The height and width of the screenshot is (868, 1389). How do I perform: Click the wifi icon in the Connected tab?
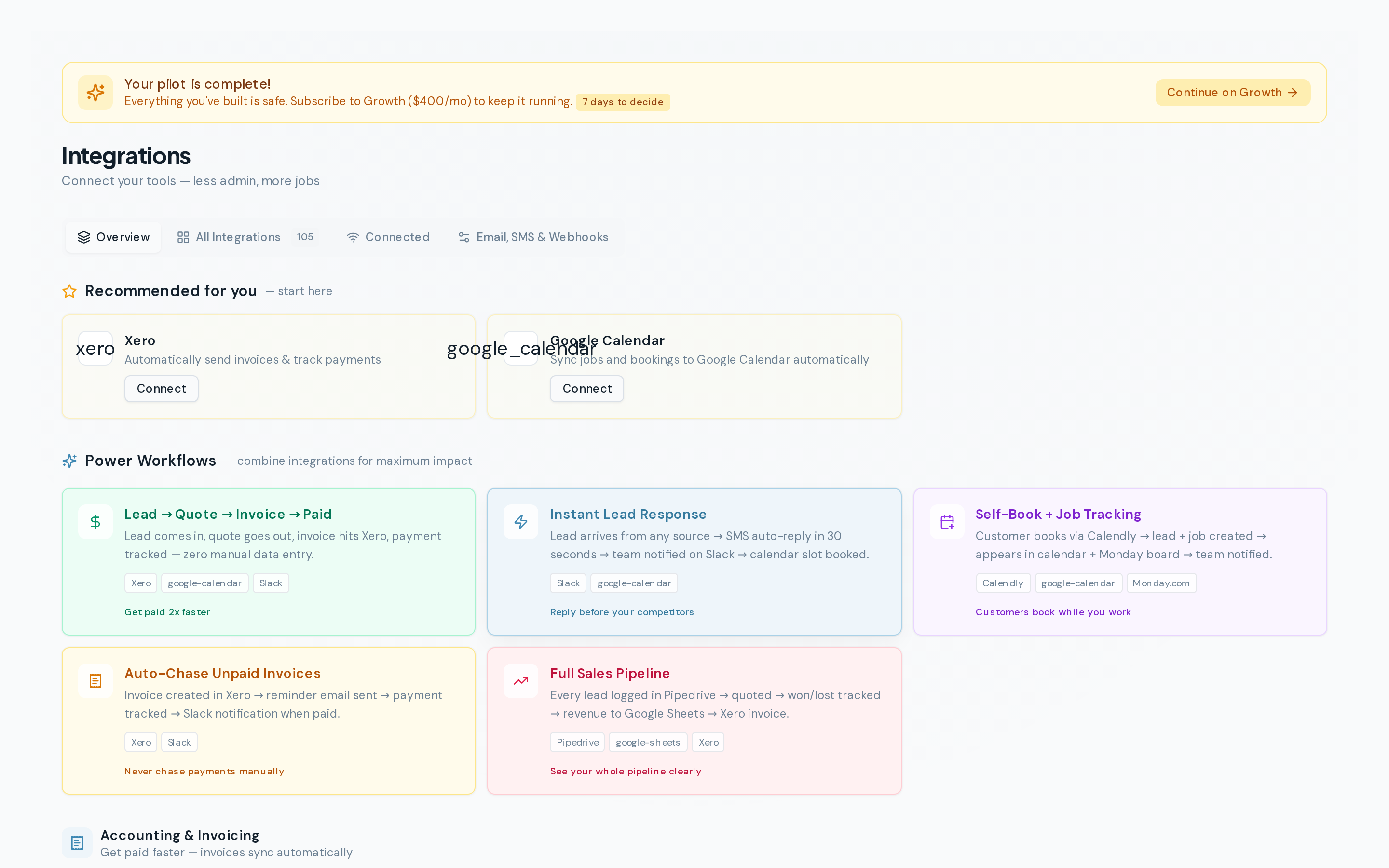pos(353,237)
